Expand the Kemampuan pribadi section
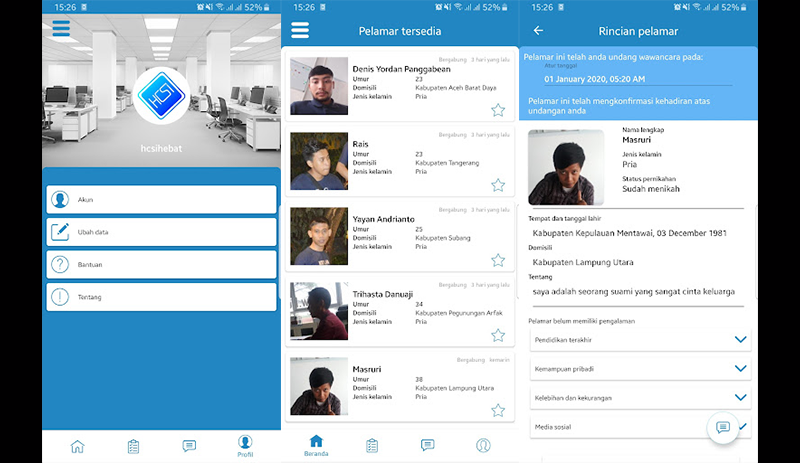Viewport: 800px width, 463px height. [x=740, y=369]
